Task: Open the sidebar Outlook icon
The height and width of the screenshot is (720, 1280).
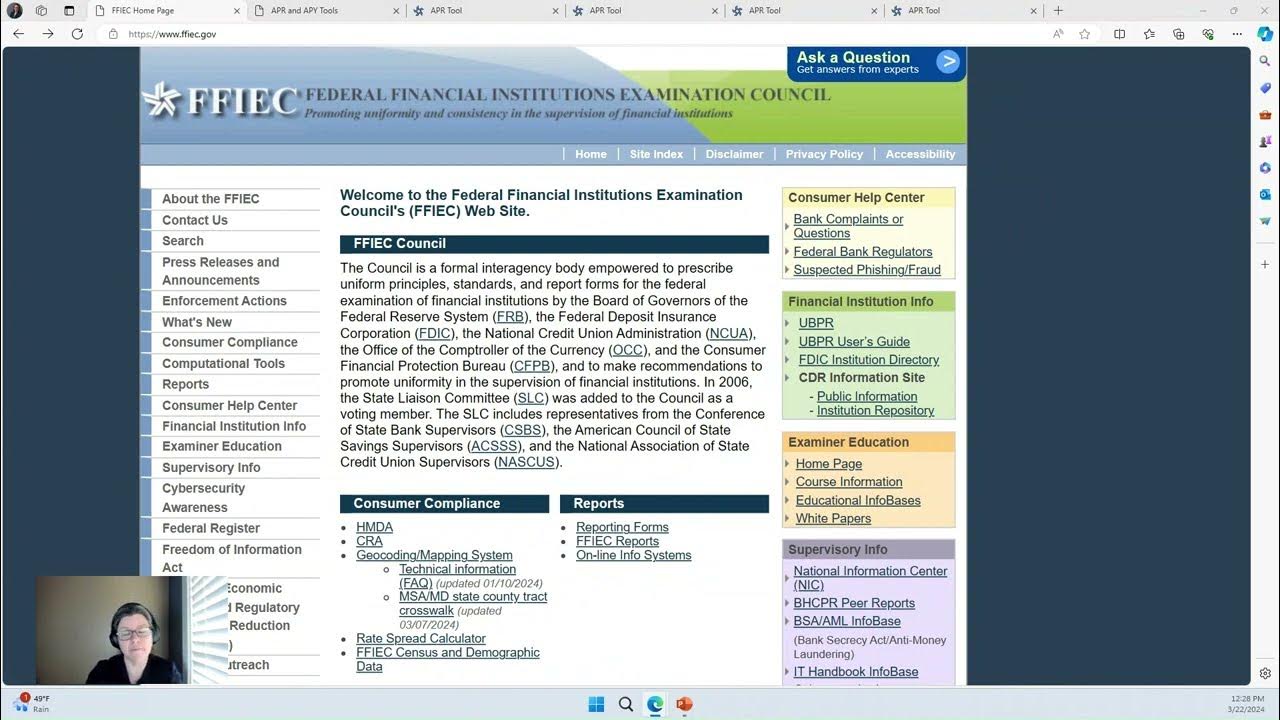Action: tap(1265, 194)
